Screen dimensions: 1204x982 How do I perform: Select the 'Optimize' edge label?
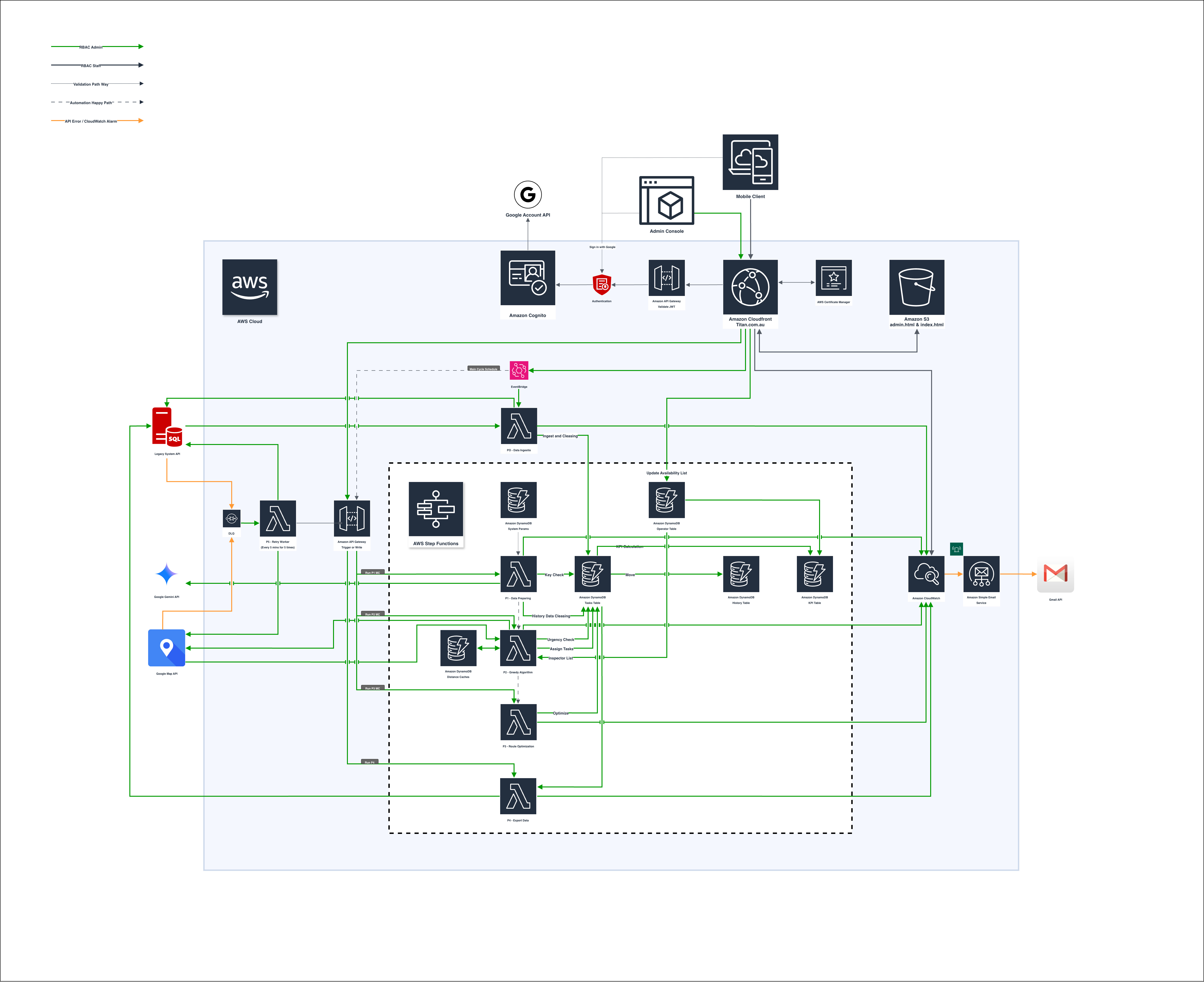(561, 713)
